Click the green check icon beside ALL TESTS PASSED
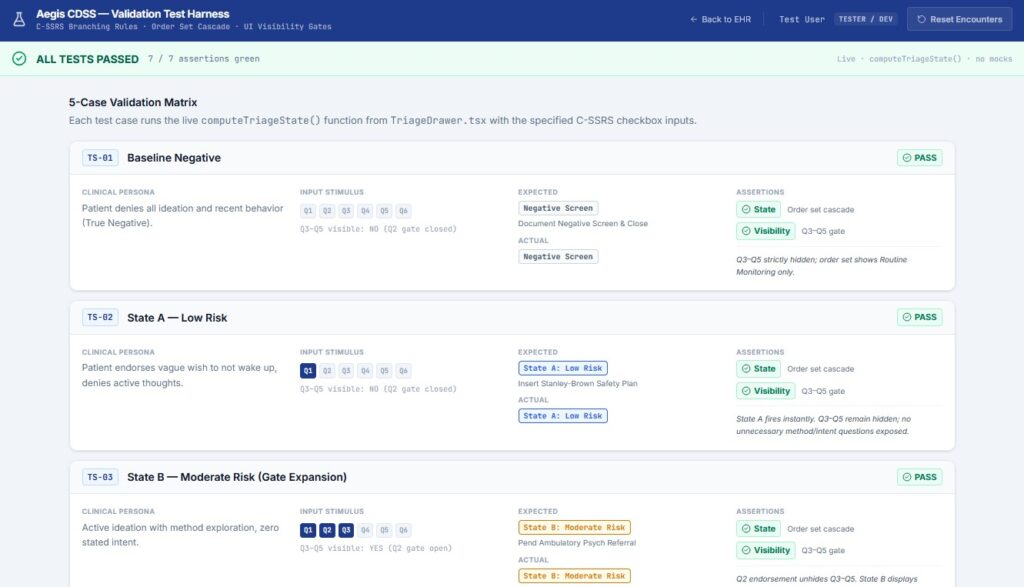The height and width of the screenshot is (587, 1024). [x=20, y=59]
